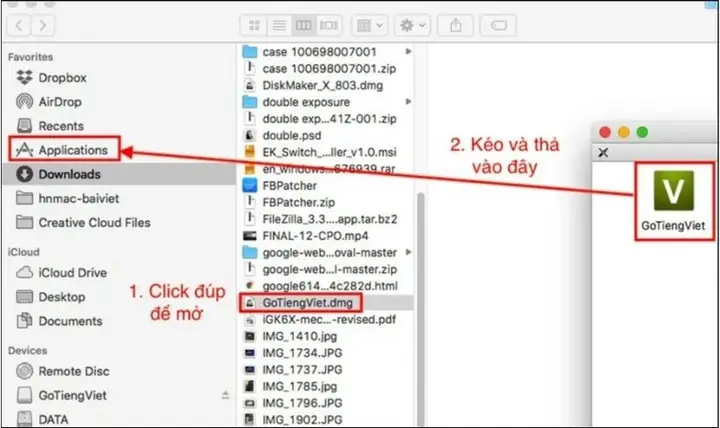Switch Finder to icon view
The width and height of the screenshot is (720, 428).
coord(254,25)
